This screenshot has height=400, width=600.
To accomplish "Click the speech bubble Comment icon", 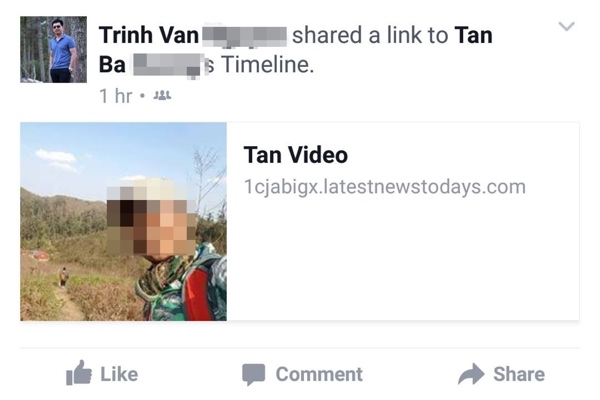I will [253, 374].
